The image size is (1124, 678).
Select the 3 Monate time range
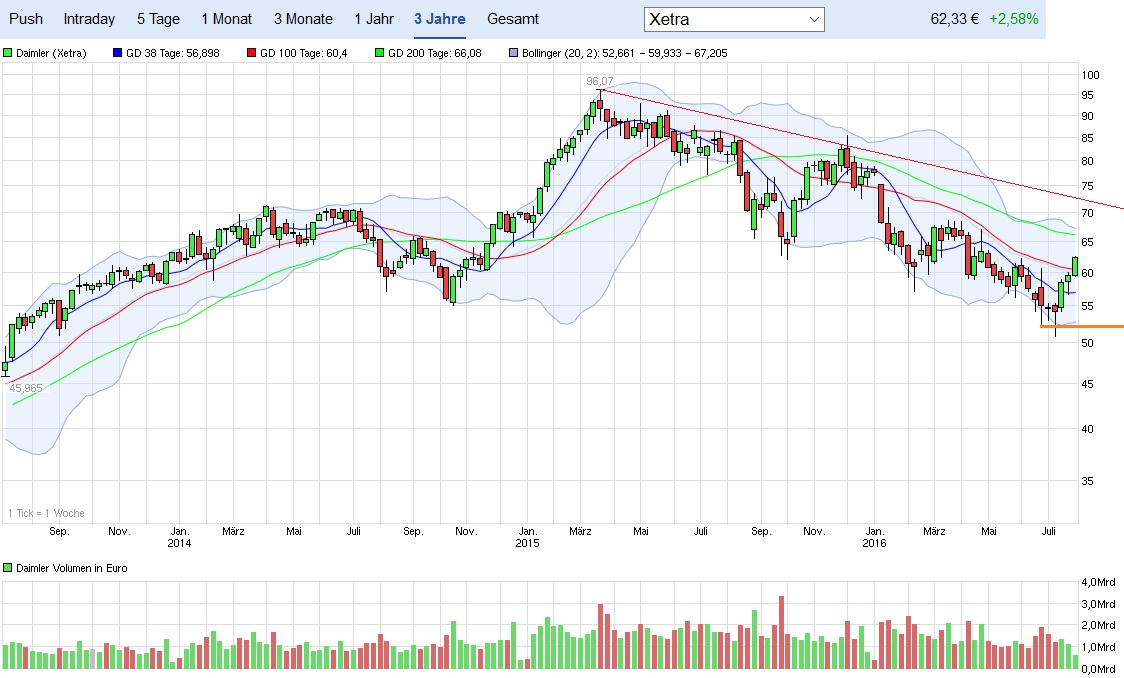point(303,19)
